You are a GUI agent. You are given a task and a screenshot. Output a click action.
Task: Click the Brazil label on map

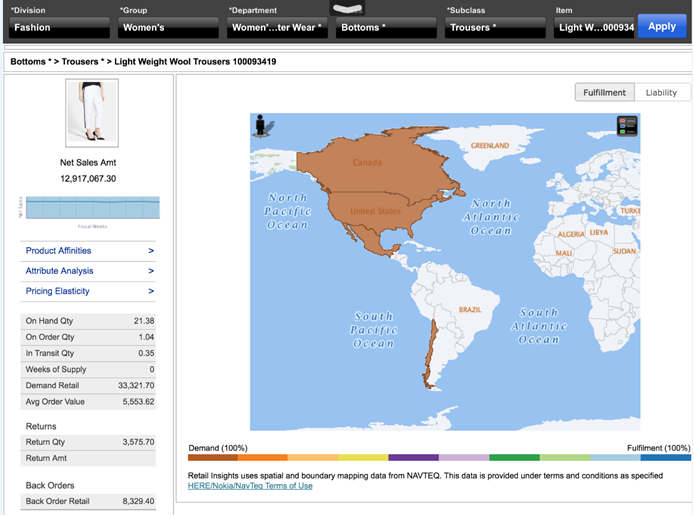(x=470, y=310)
